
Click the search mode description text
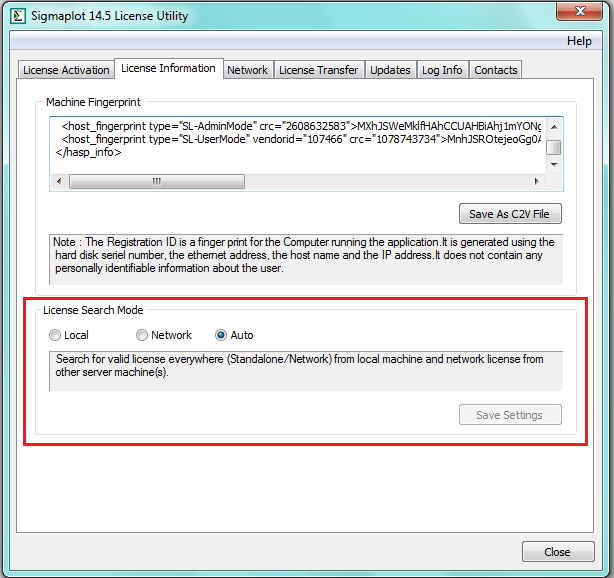tap(300, 365)
